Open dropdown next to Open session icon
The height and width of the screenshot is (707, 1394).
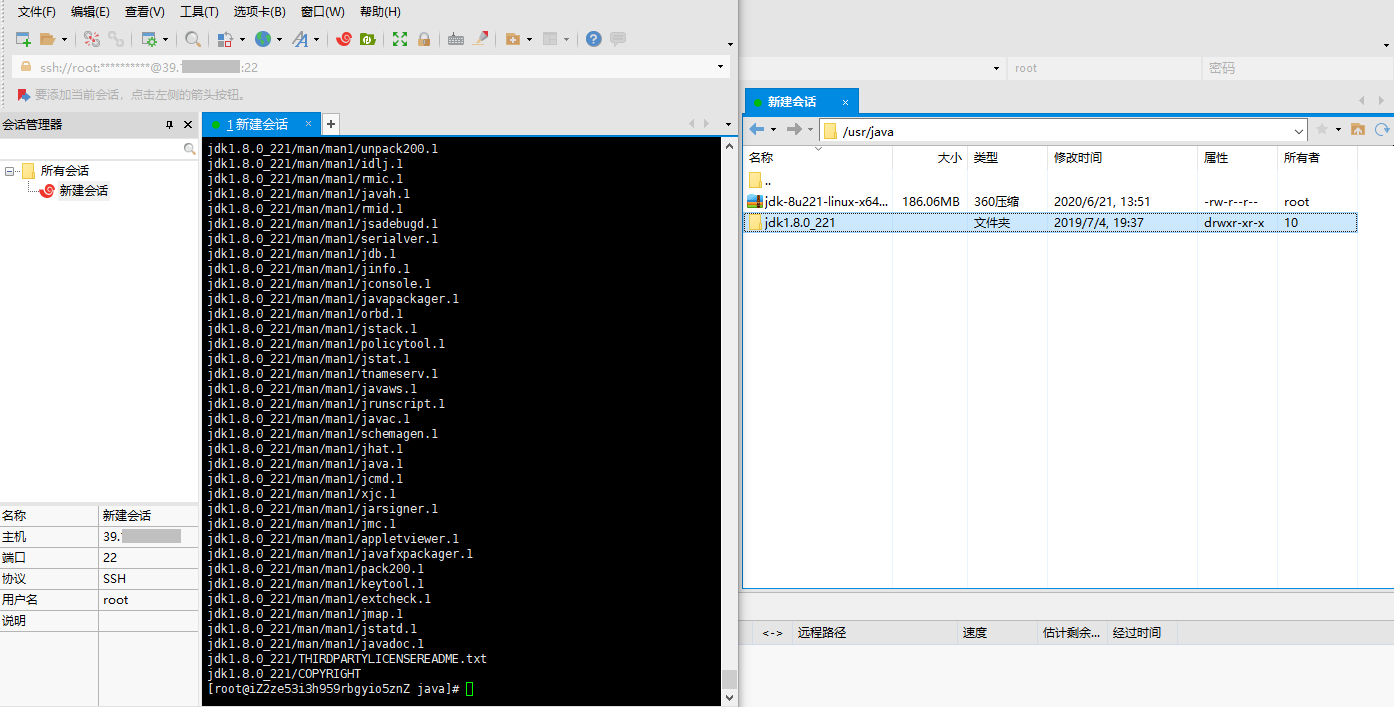pyautogui.click(x=64, y=39)
